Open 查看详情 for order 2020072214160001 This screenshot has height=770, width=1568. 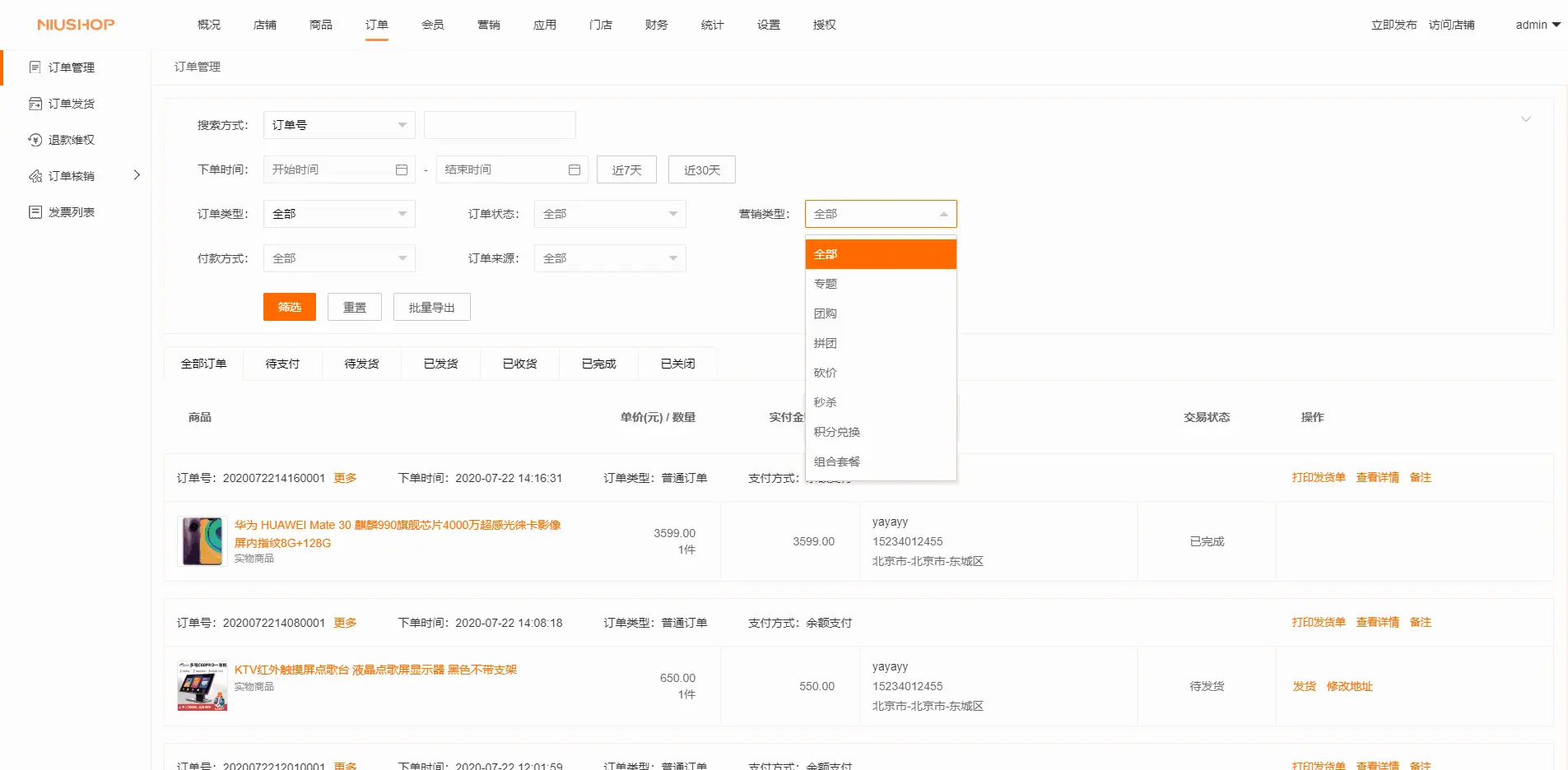click(x=1377, y=477)
